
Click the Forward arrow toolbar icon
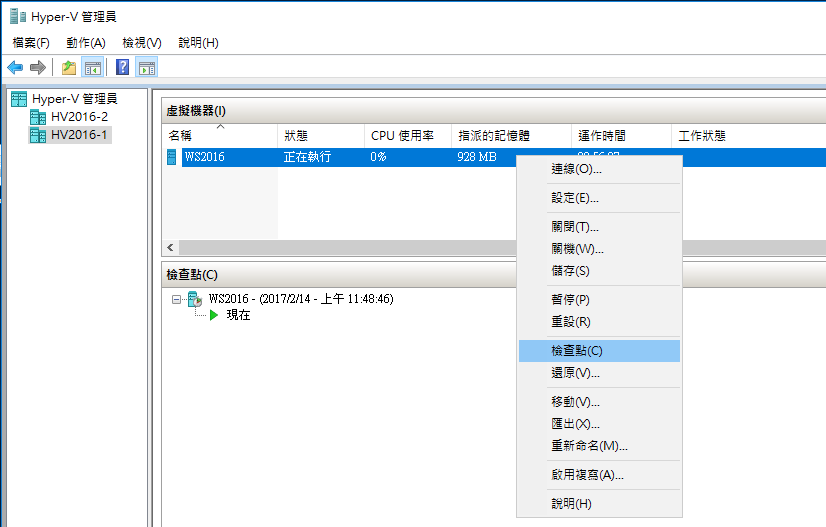pyautogui.click(x=38, y=67)
